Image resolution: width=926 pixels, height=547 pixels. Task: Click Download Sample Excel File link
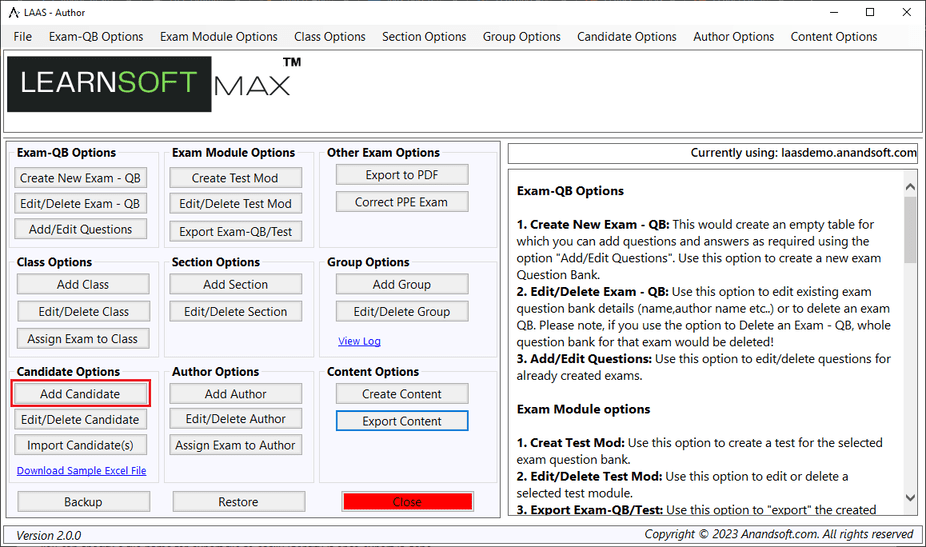[81, 471]
